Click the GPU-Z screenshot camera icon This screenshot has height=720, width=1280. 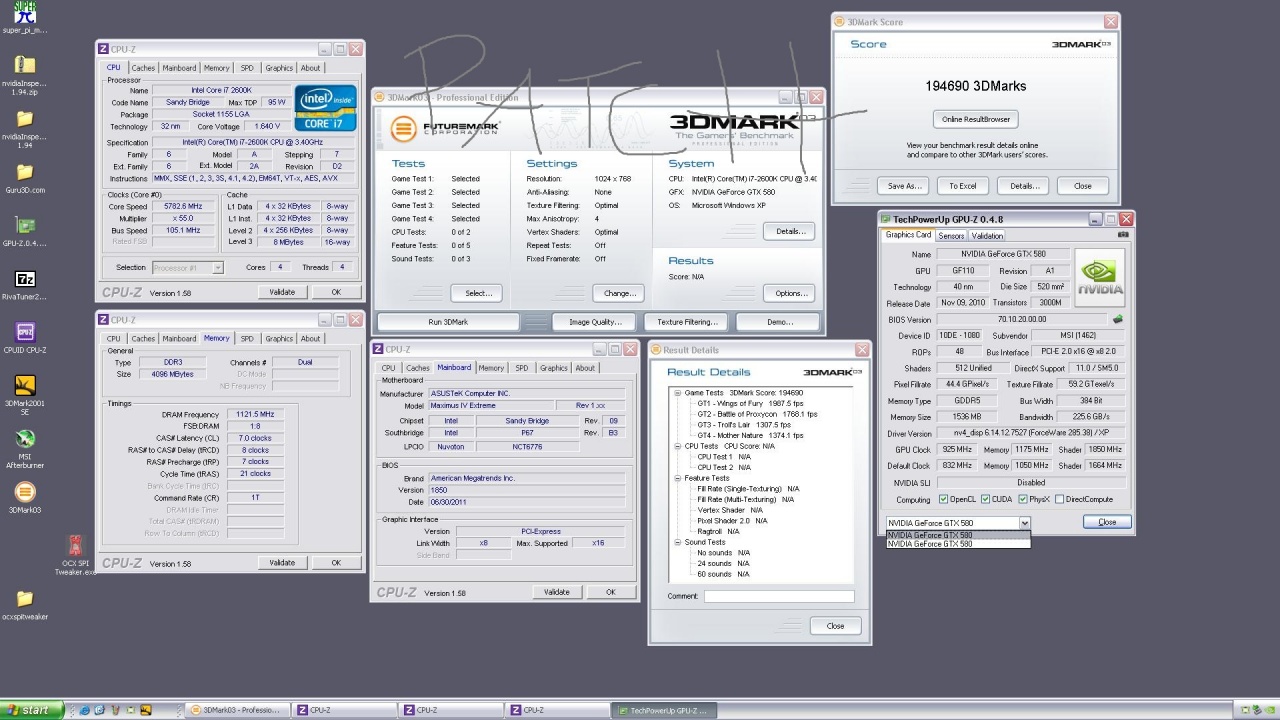click(1123, 235)
